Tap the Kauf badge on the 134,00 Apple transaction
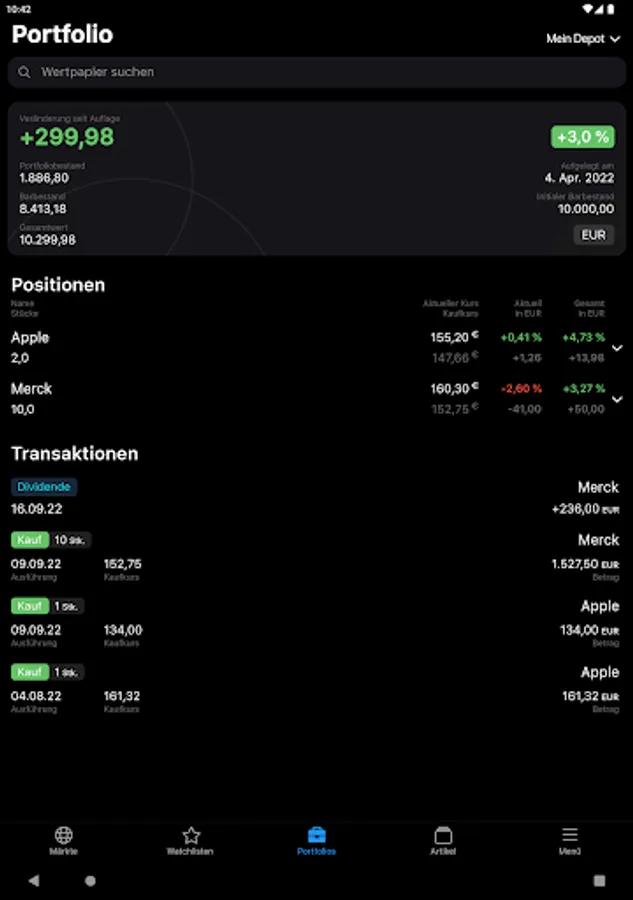633x900 pixels. click(29, 605)
